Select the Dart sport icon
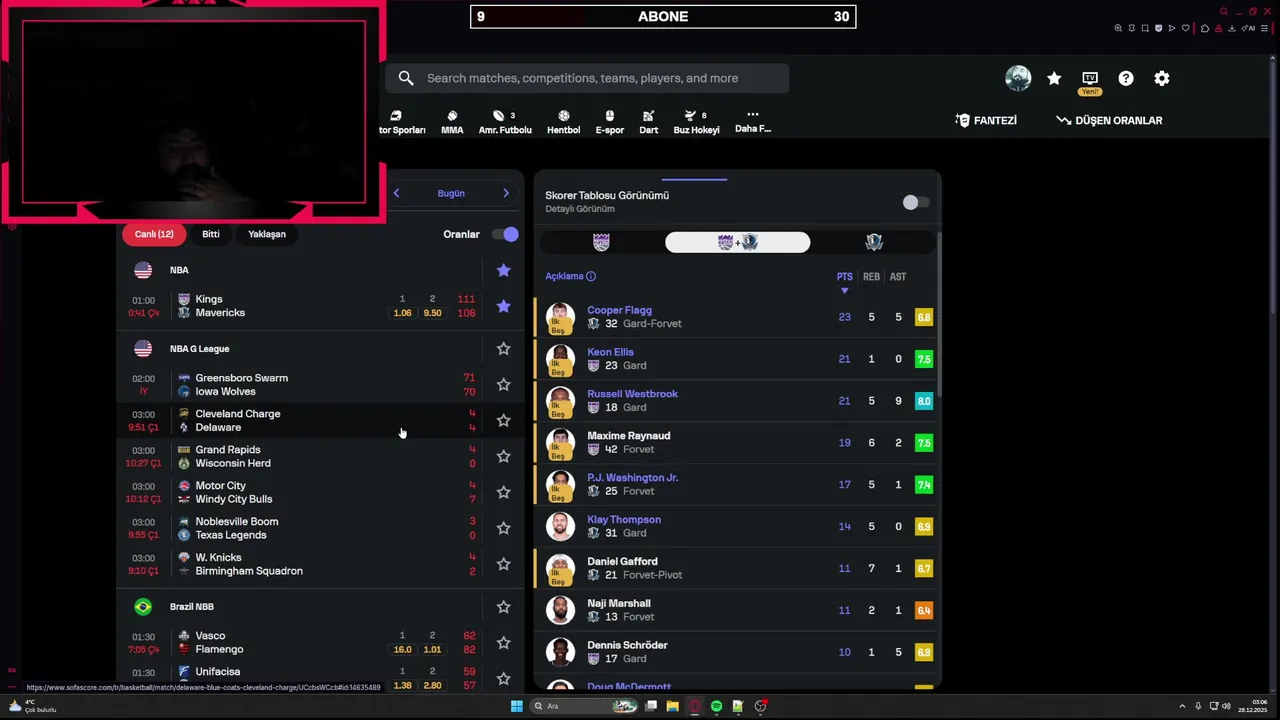The width and height of the screenshot is (1280, 720). click(649, 122)
